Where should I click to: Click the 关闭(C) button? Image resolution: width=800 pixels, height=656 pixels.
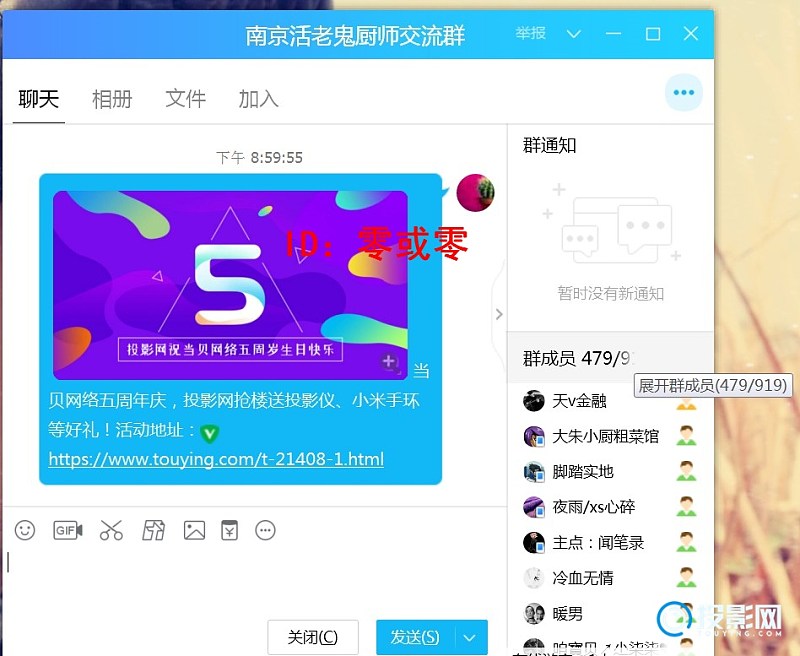[313, 637]
